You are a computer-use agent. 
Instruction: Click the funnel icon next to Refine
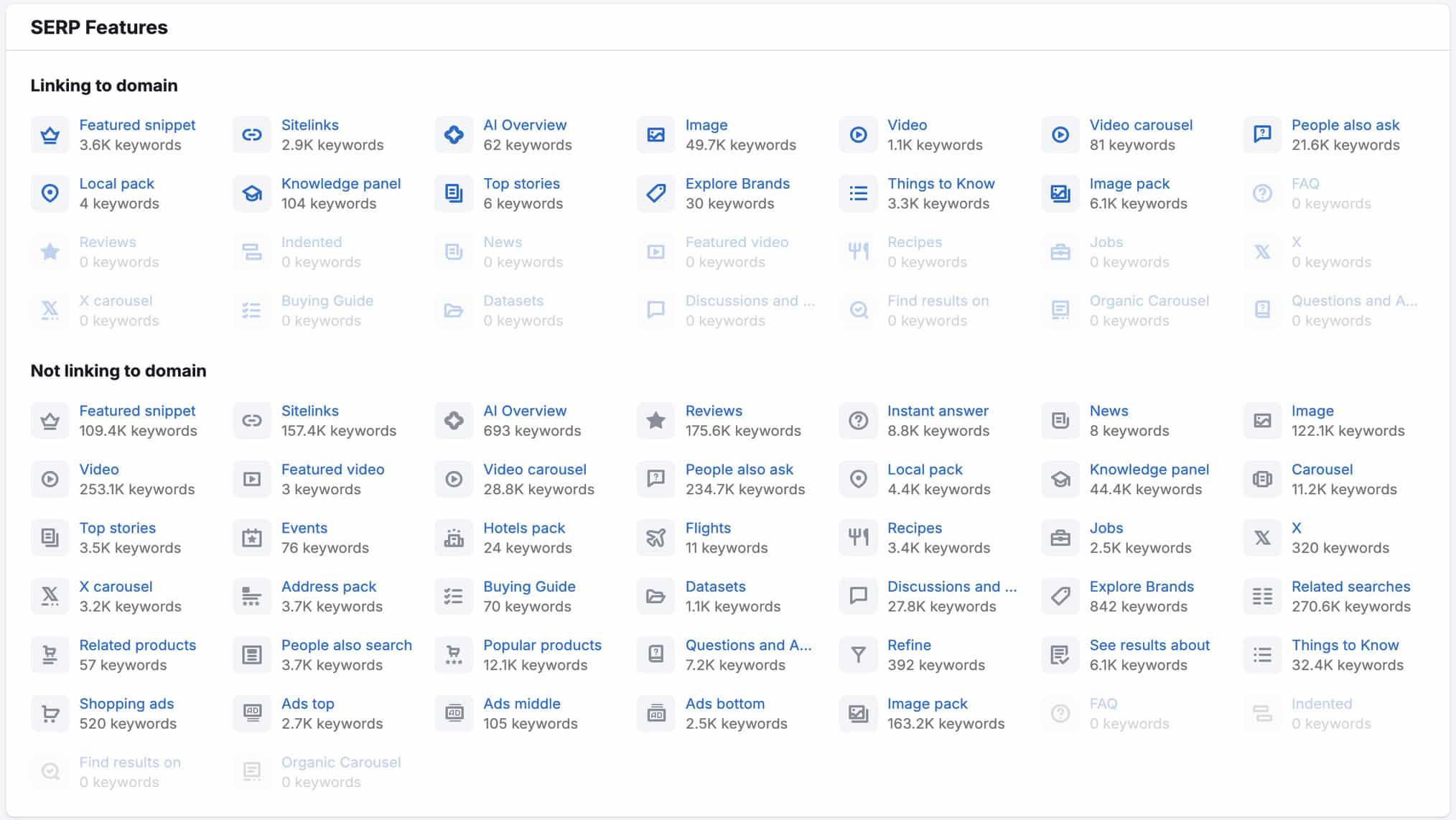(x=859, y=655)
